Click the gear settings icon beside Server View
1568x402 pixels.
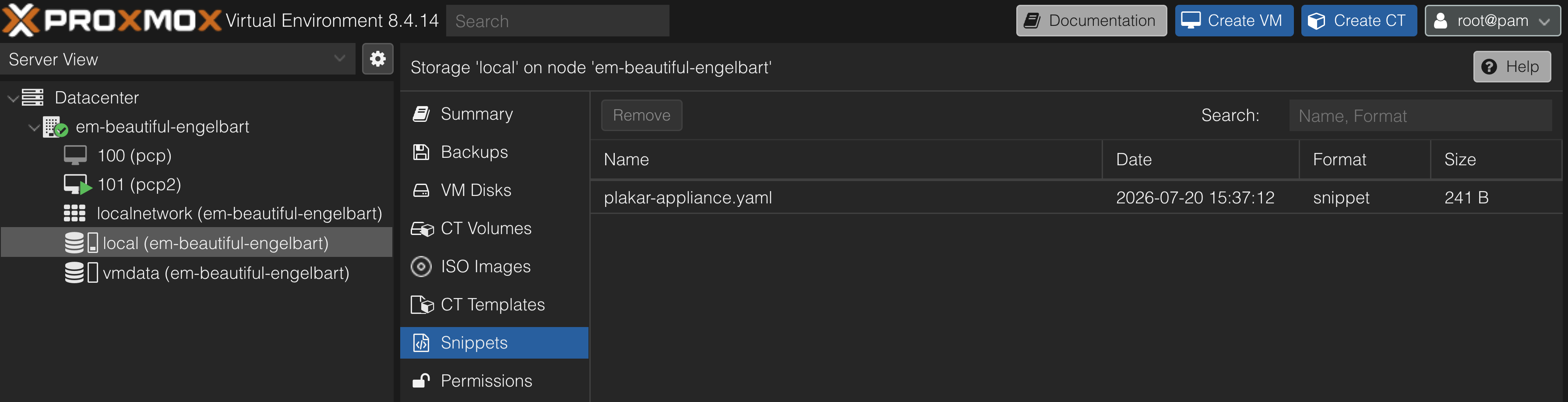click(x=377, y=59)
